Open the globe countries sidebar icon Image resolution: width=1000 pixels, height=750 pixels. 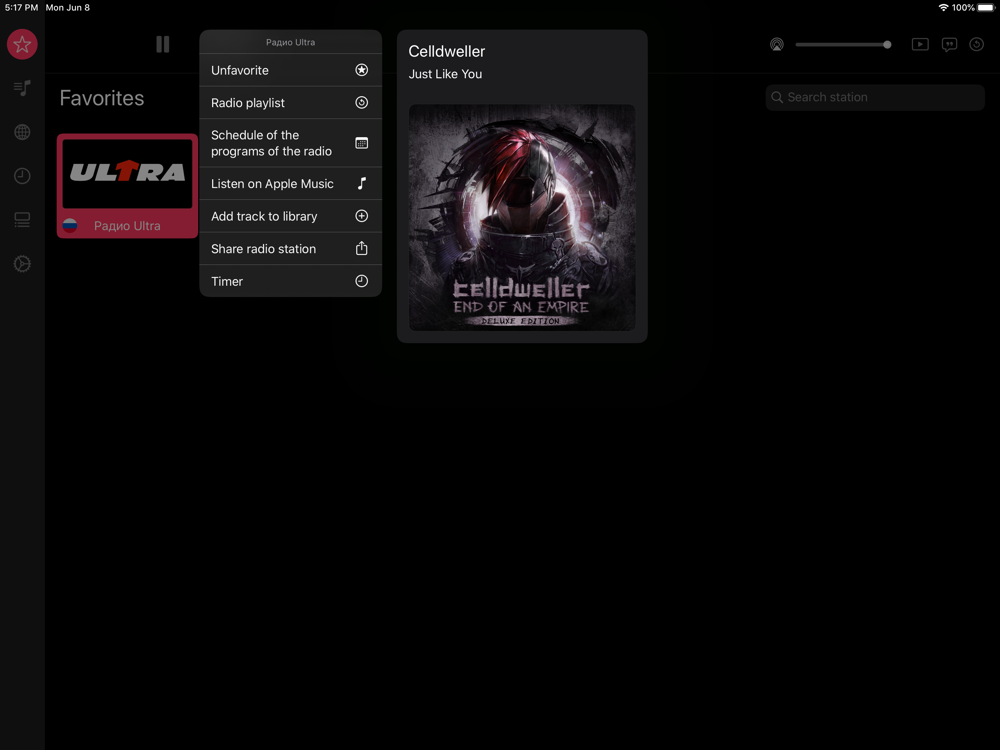click(x=22, y=132)
